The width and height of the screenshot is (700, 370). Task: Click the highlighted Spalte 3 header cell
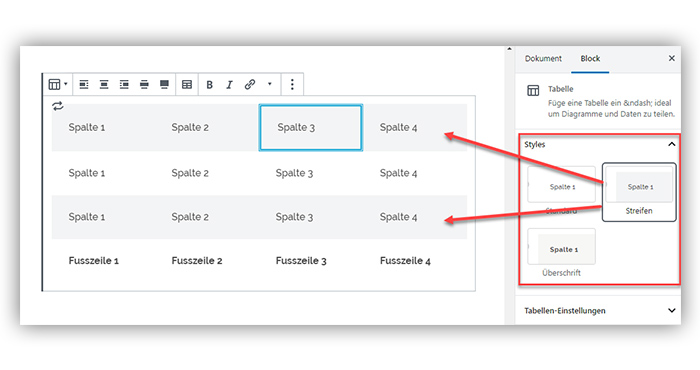[x=311, y=128]
